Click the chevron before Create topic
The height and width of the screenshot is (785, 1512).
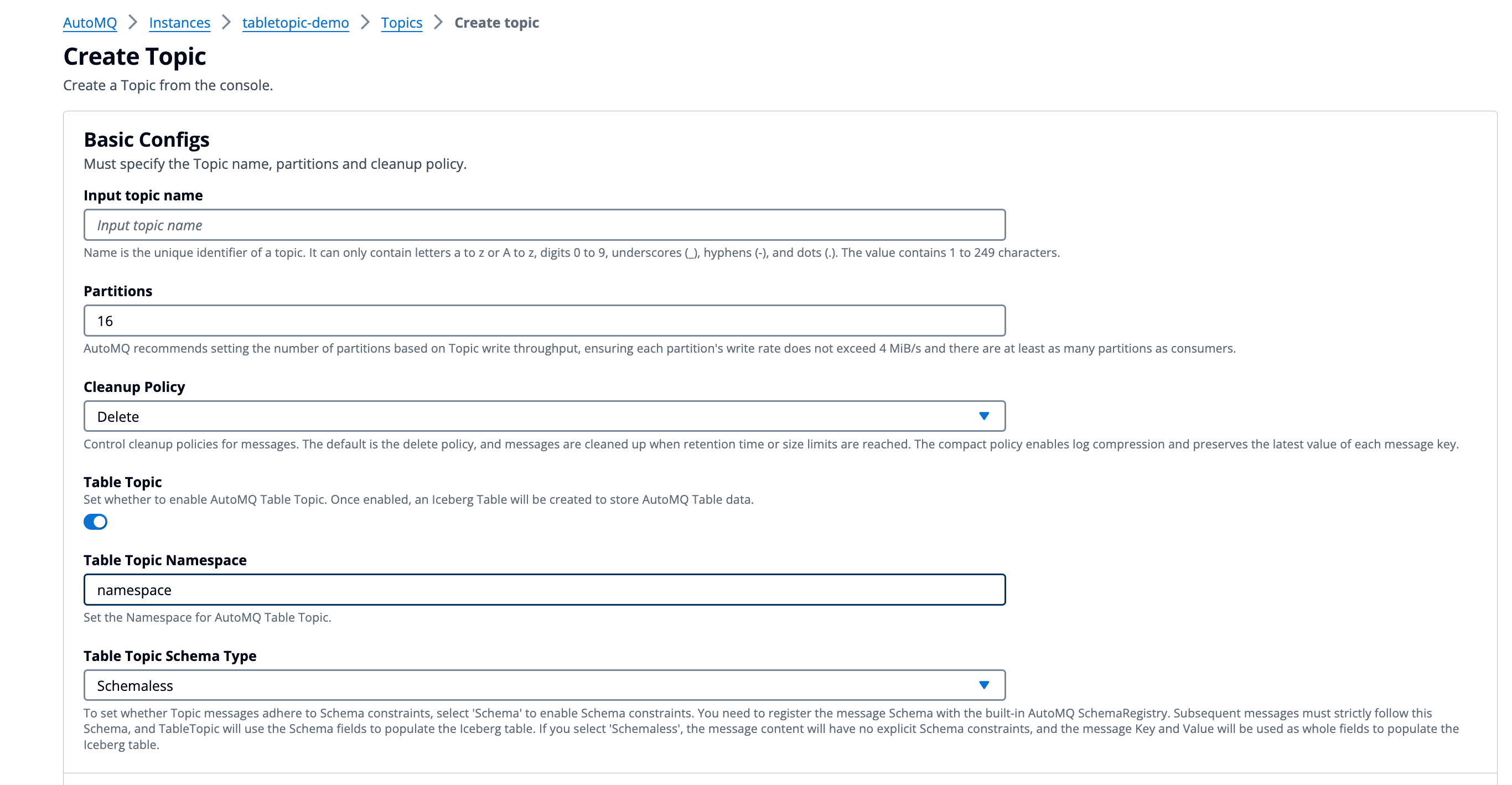438,22
